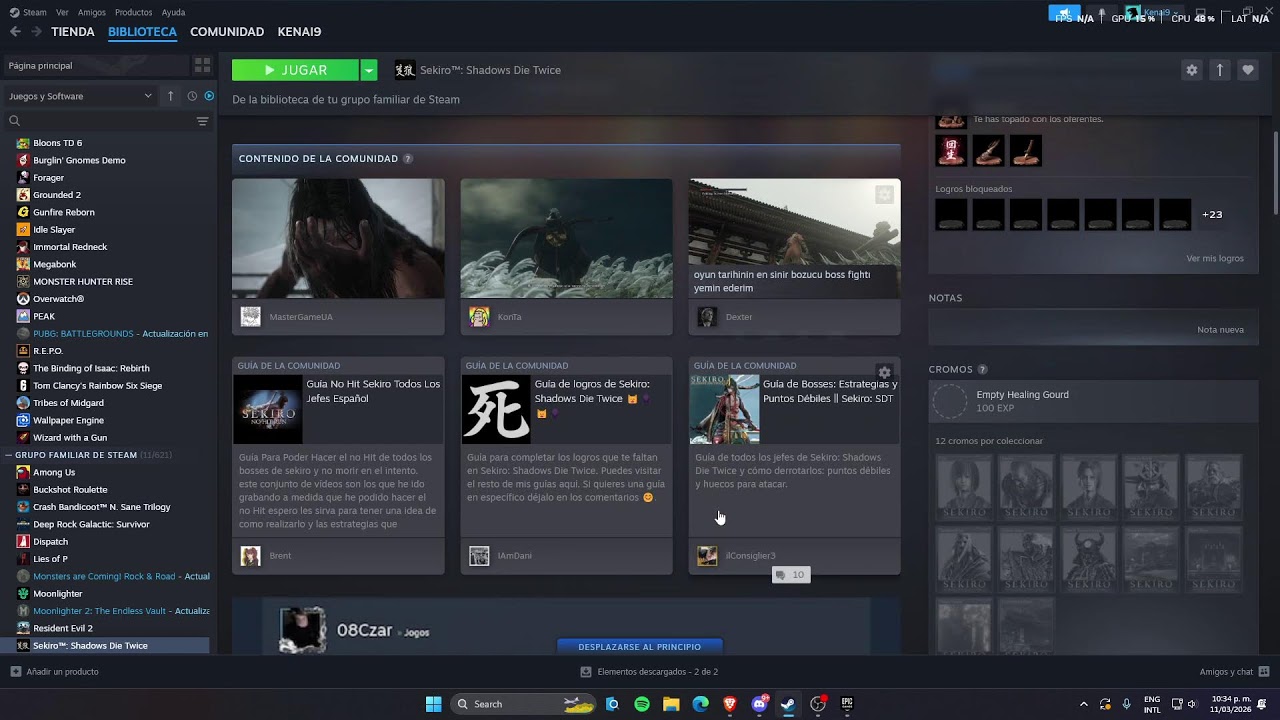Sort library ascending arrow icon
Screen dimensions: 1280x720
(x=170, y=96)
